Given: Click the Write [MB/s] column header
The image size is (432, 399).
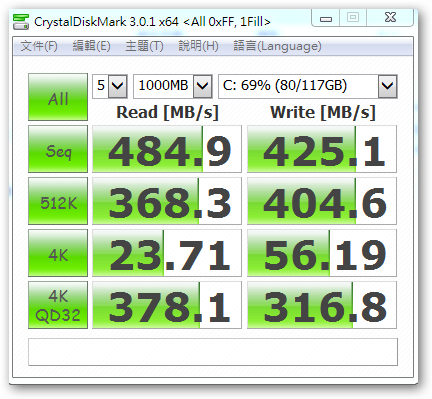Looking at the screenshot, I should click(323, 112).
